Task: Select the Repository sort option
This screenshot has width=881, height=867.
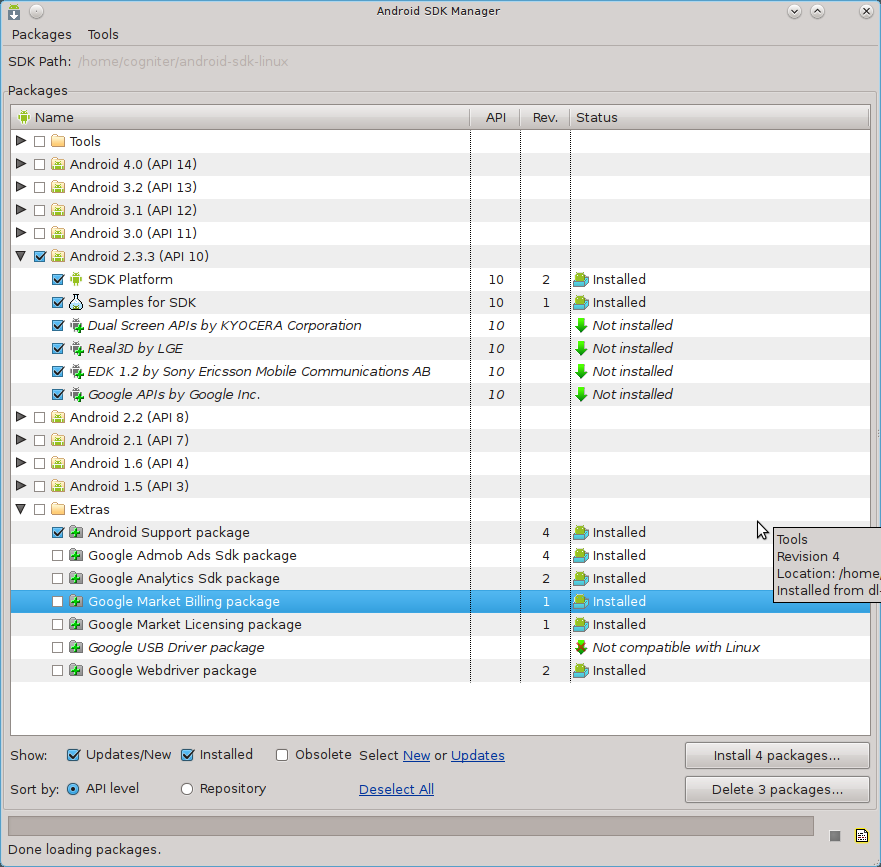Action: (x=187, y=789)
